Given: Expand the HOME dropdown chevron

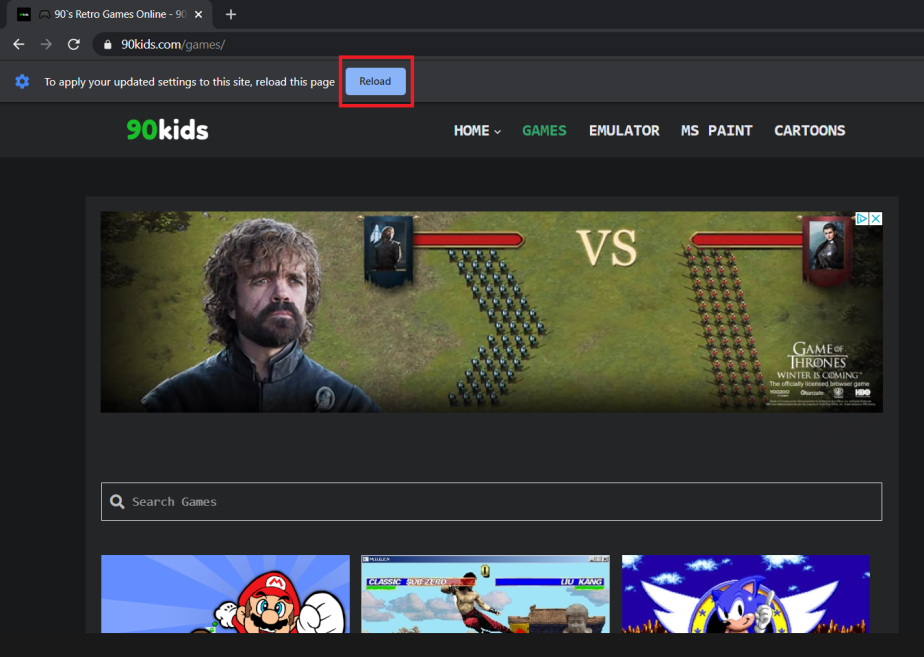Looking at the screenshot, I should tap(498, 131).
